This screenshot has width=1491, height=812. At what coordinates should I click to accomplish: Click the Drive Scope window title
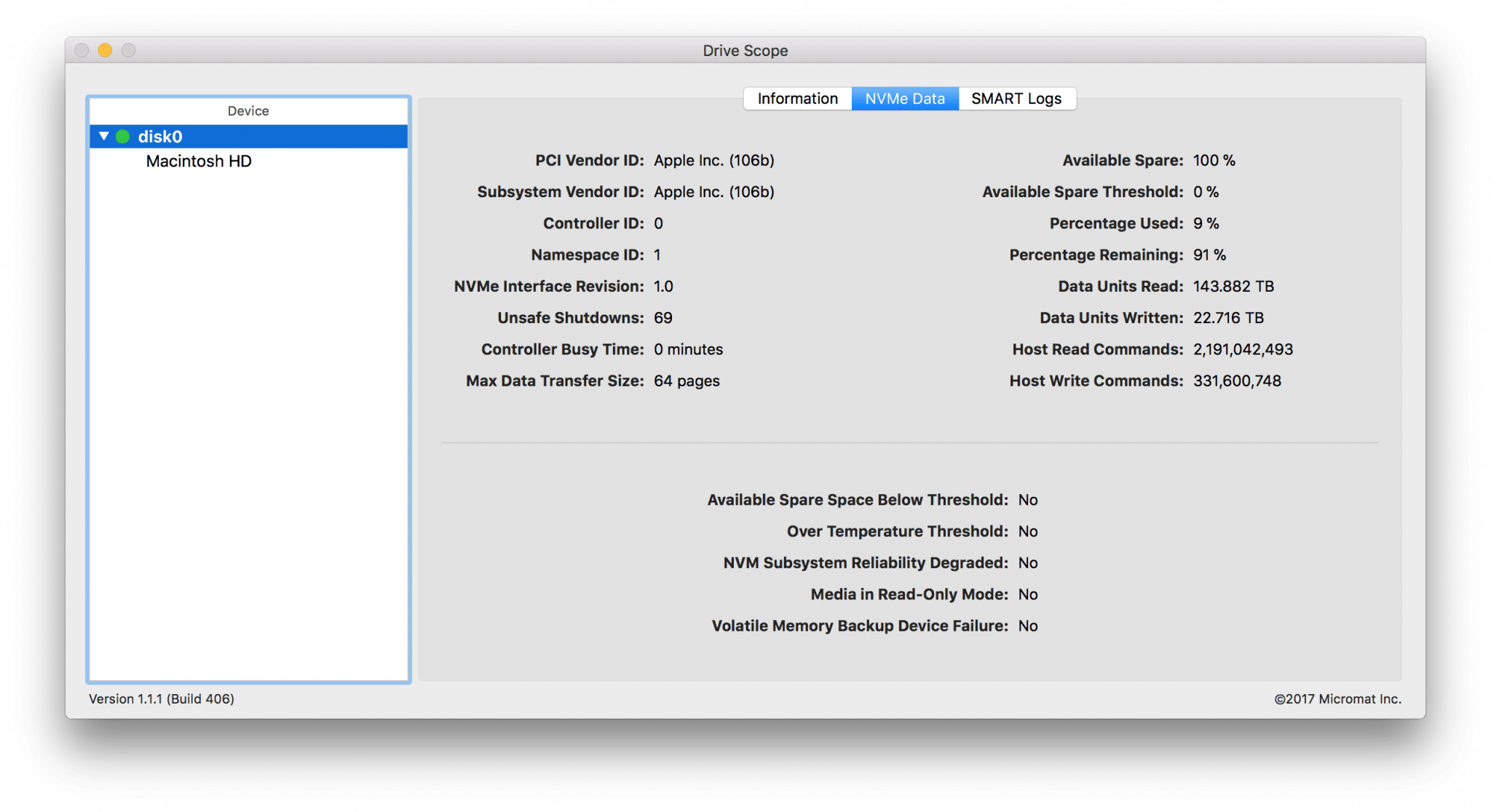tap(745, 50)
